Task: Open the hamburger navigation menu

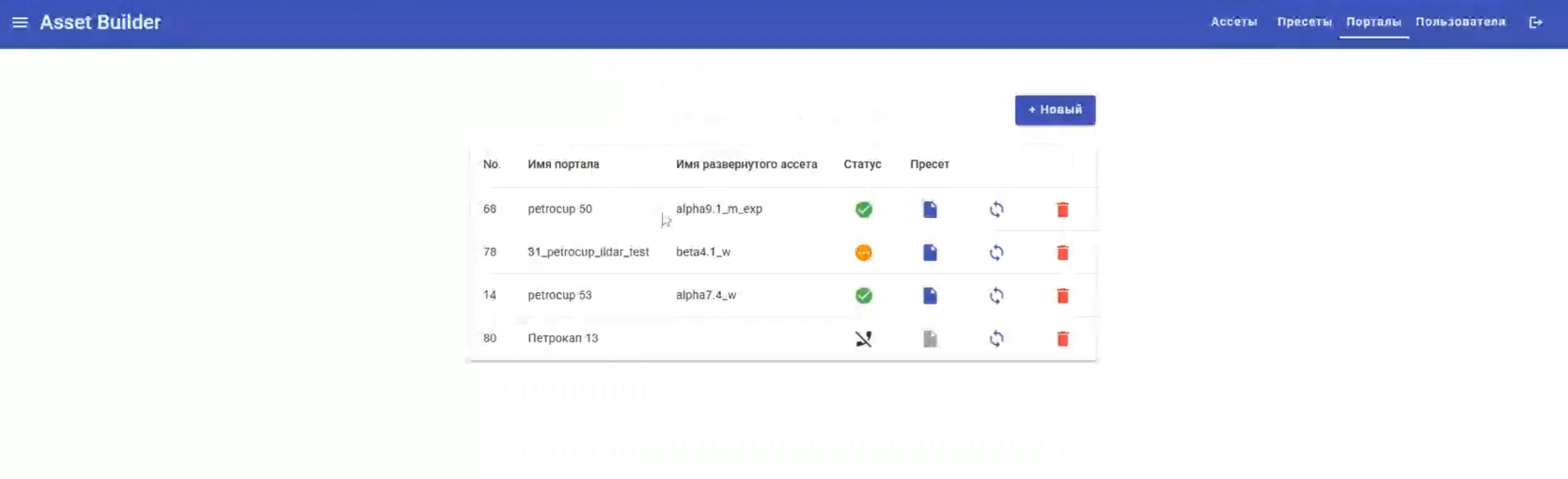Action: (20, 23)
